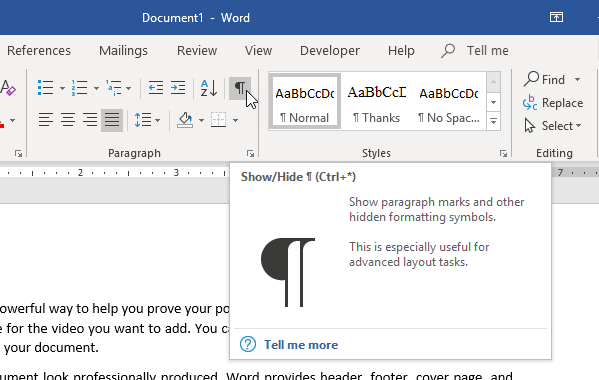The height and width of the screenshot is (380, 599).
Task: Toggle Align Right
Action: pyautogui.click(x=90, y=120)
